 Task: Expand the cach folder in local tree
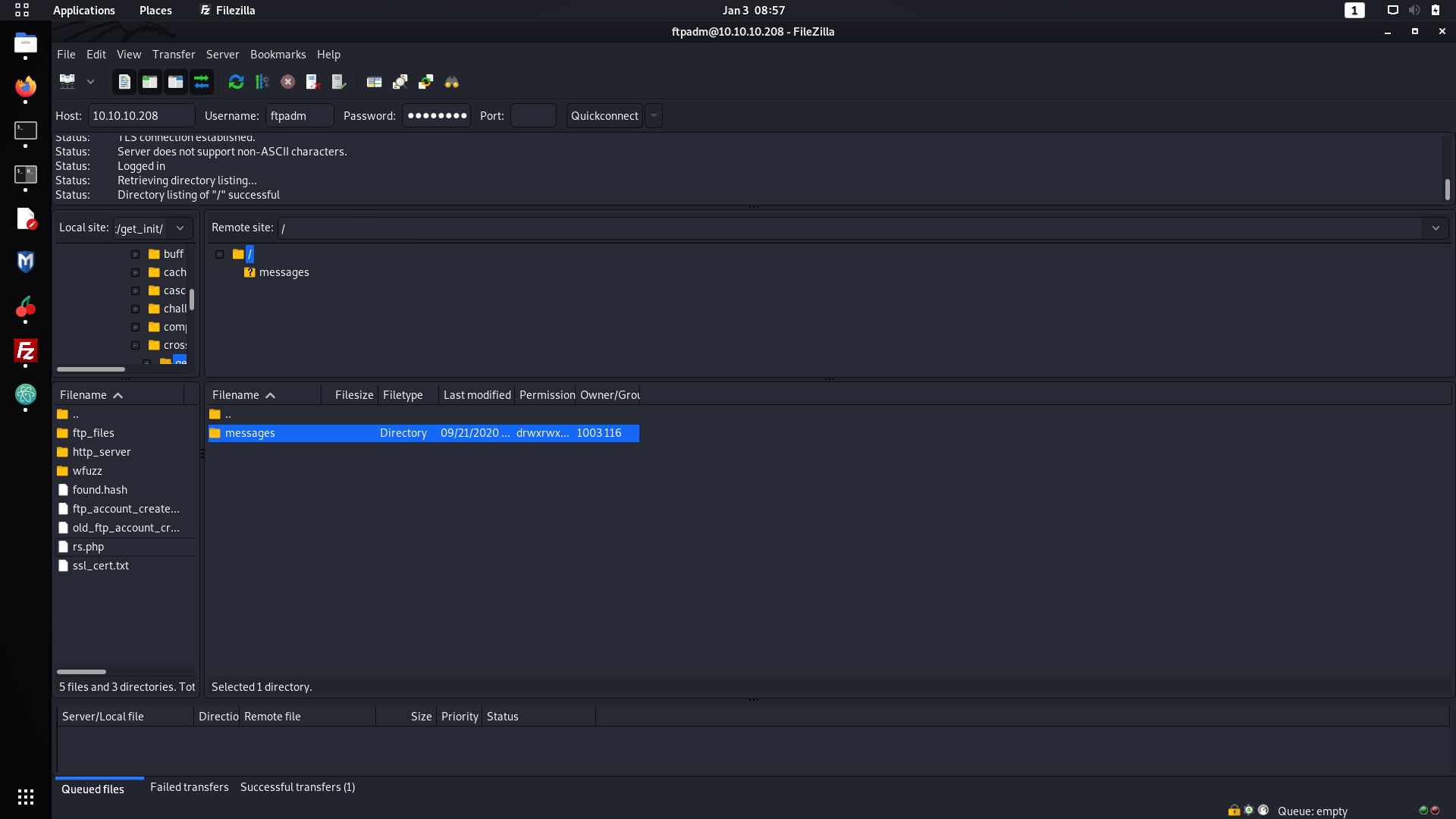coord(135,272)
